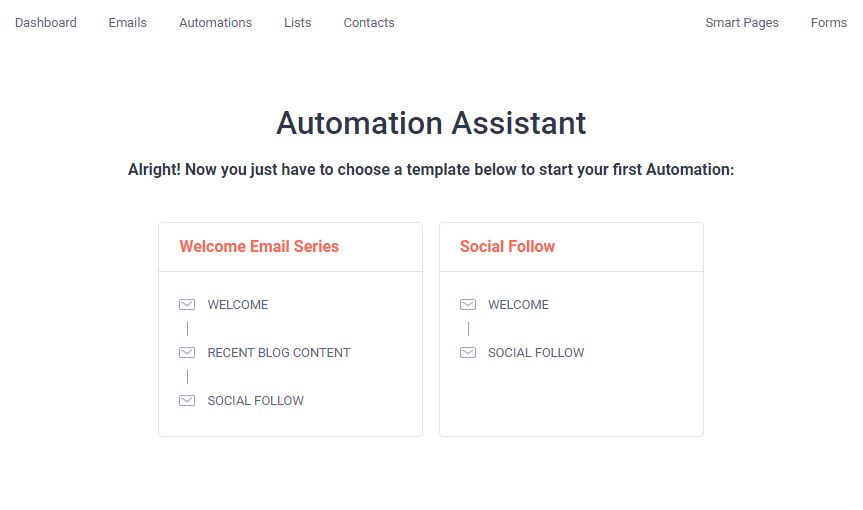
Task: Go to the Emails section
Action: pyautogui.click(x=128, y=23)
